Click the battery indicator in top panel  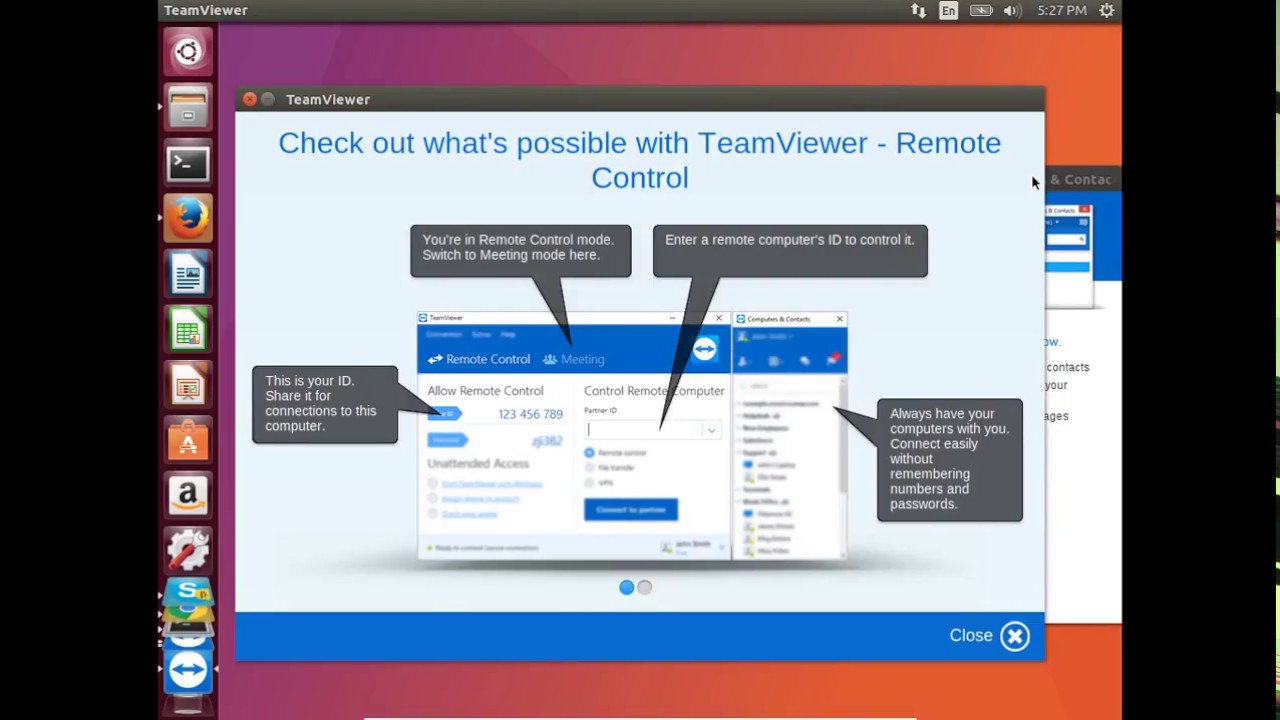(981, 10)
